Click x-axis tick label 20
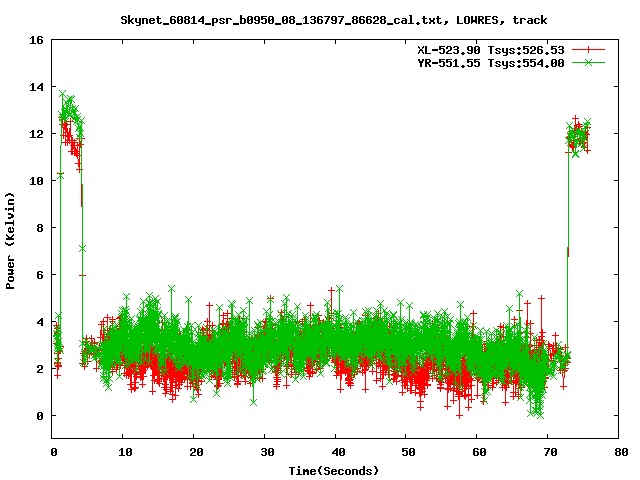This screenshot has height=480, width=640. (196, 452)
